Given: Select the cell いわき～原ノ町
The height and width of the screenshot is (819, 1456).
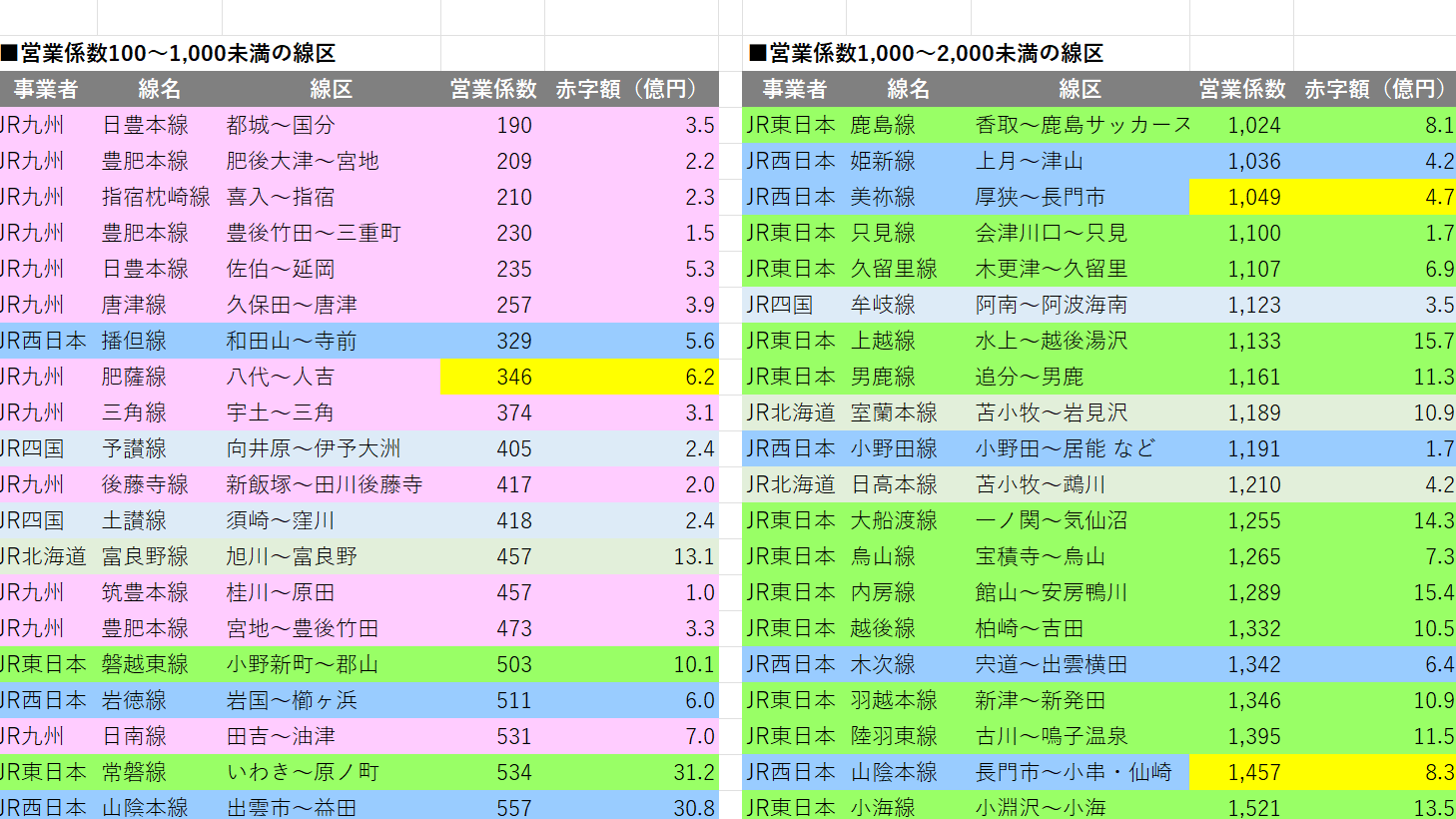Looking at the screenshot, I should pos(332,772).
